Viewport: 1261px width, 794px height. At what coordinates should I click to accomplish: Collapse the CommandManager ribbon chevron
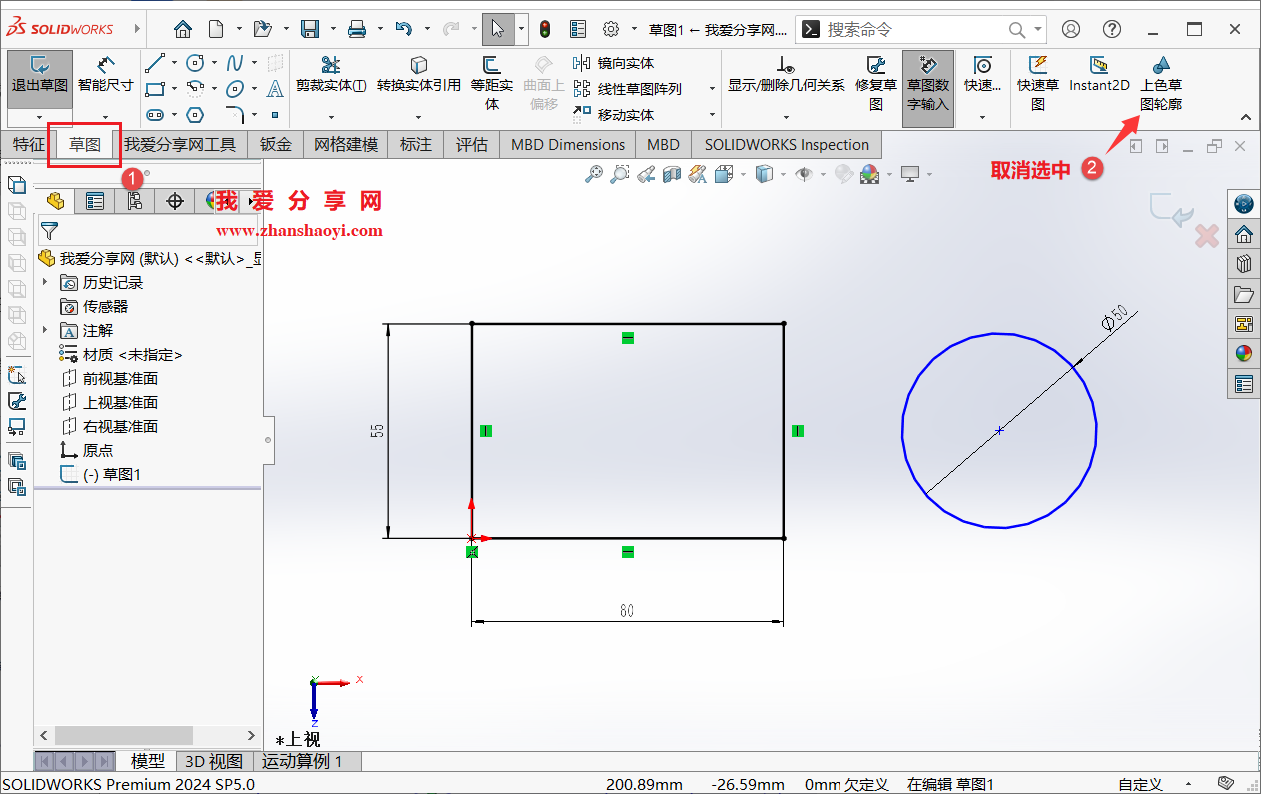pyautogui.click(x=1245, y=117)
